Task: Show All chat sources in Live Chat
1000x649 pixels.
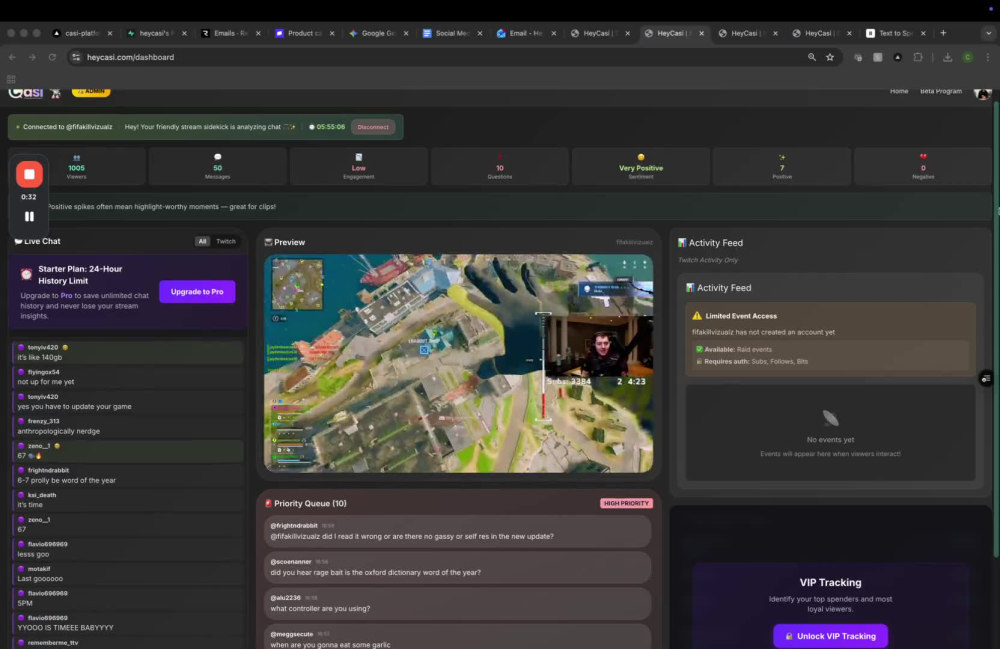Action: click(202, 241)
